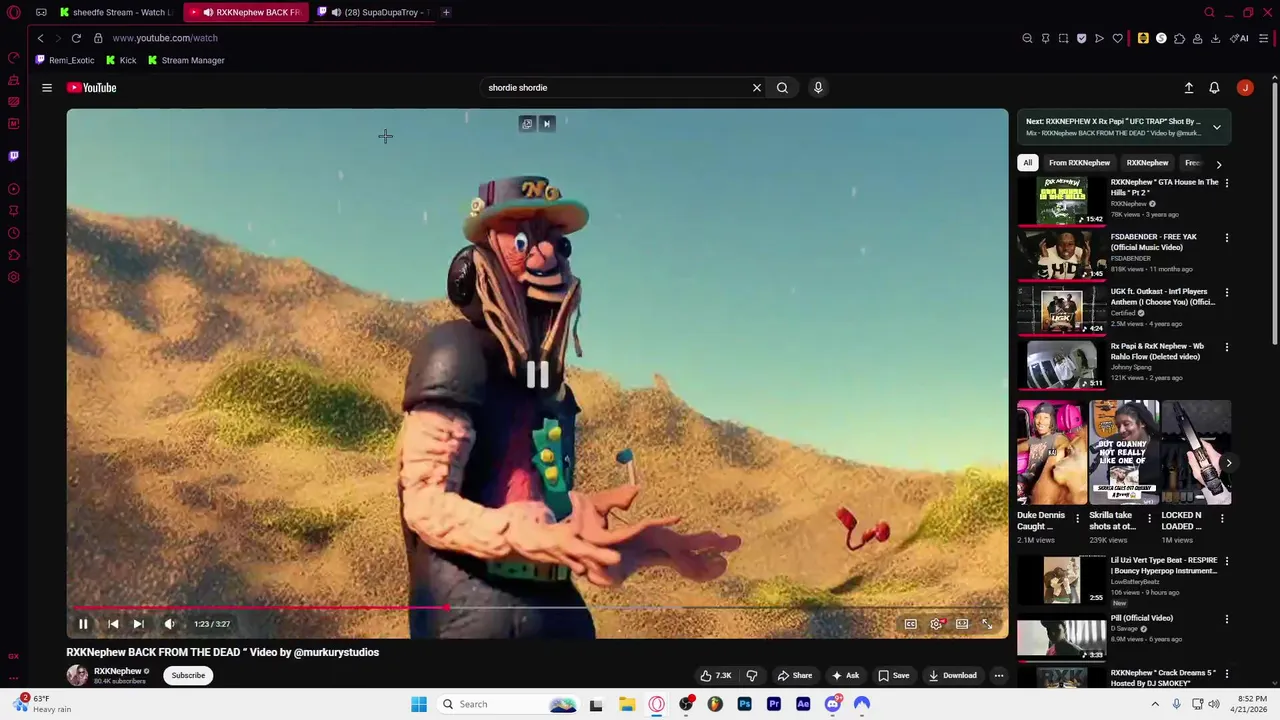This screenshot has width=1280, height=720.
Task: Switch to sheedfe Stream browser tab
Action: (x=115, y=12)
